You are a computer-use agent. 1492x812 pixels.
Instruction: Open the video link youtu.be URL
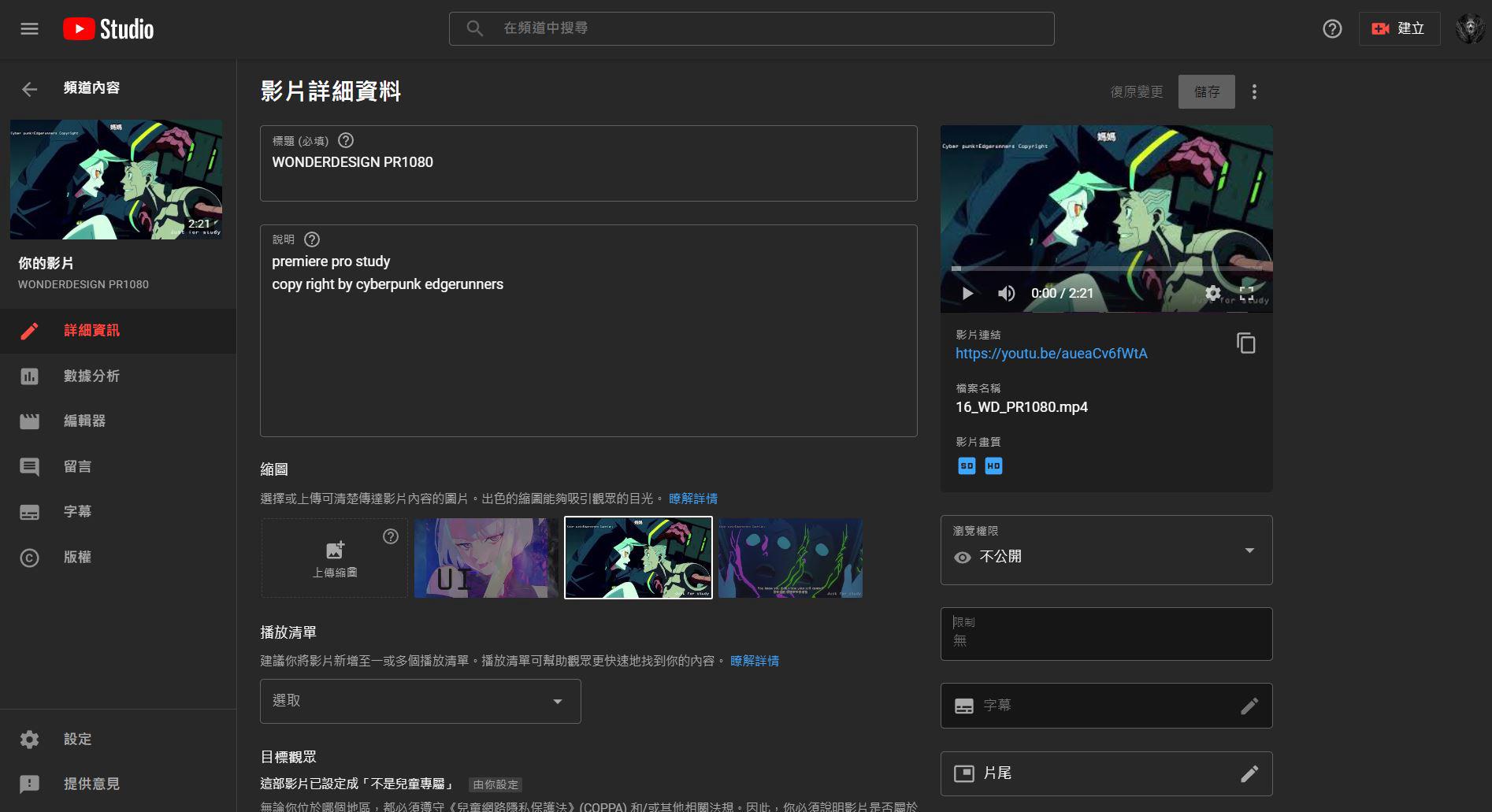(1051, 354)
